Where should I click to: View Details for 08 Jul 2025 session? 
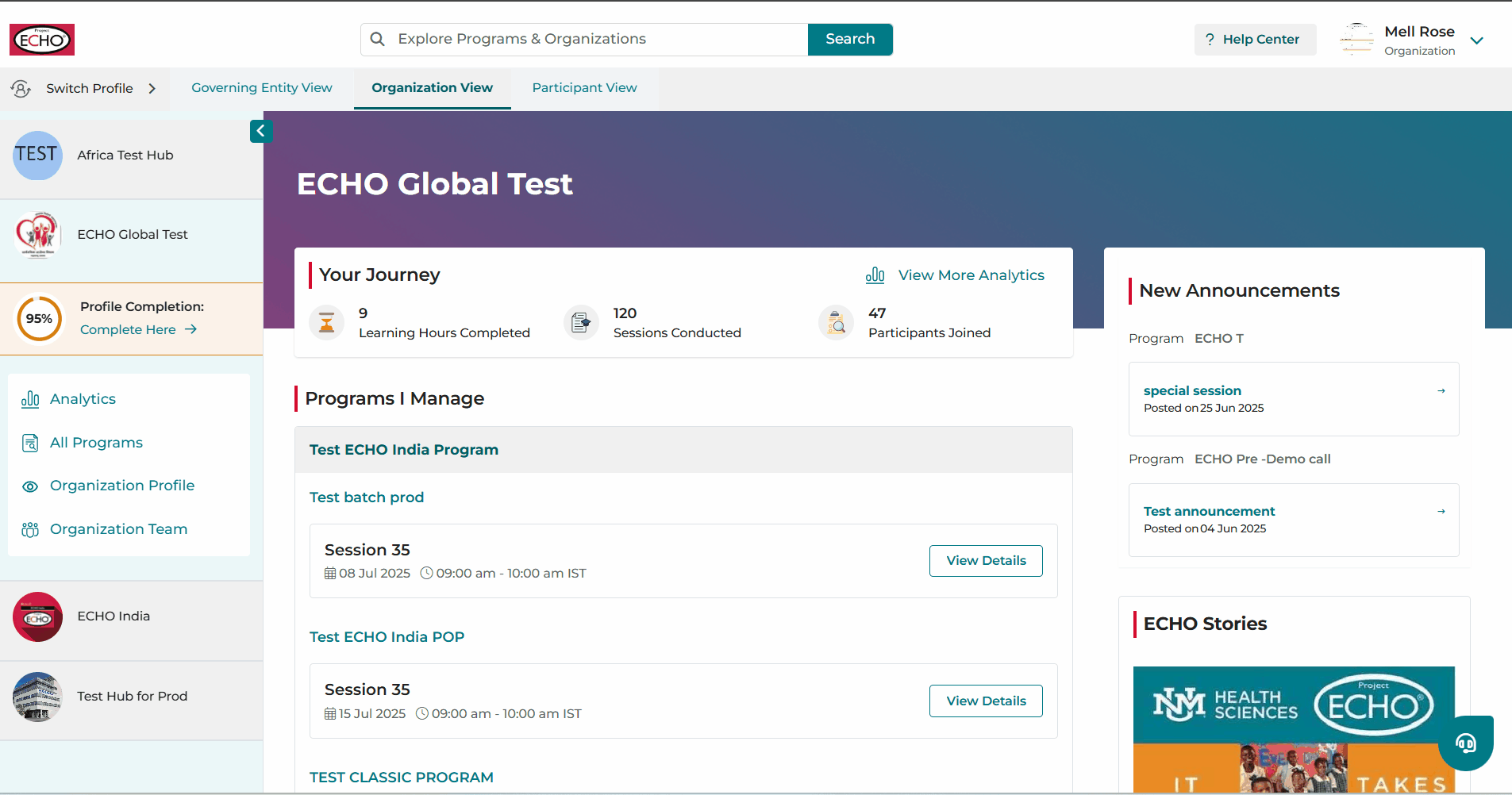click(x=986, y=561)
